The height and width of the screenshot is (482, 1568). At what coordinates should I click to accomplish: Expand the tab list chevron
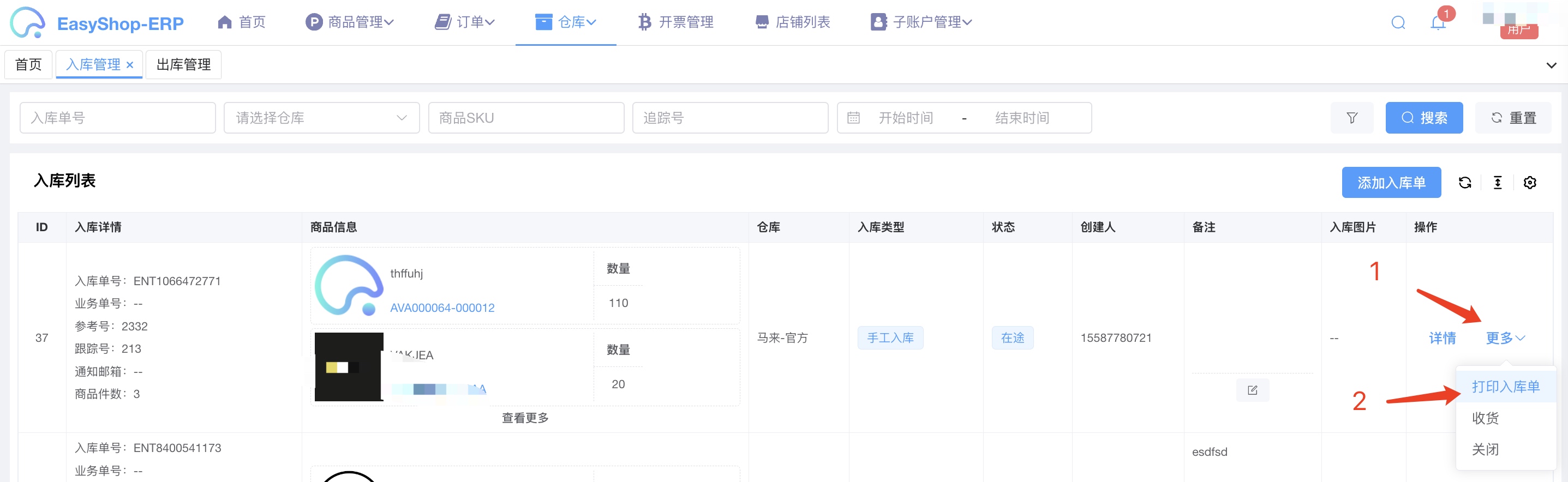[1551, 65]
